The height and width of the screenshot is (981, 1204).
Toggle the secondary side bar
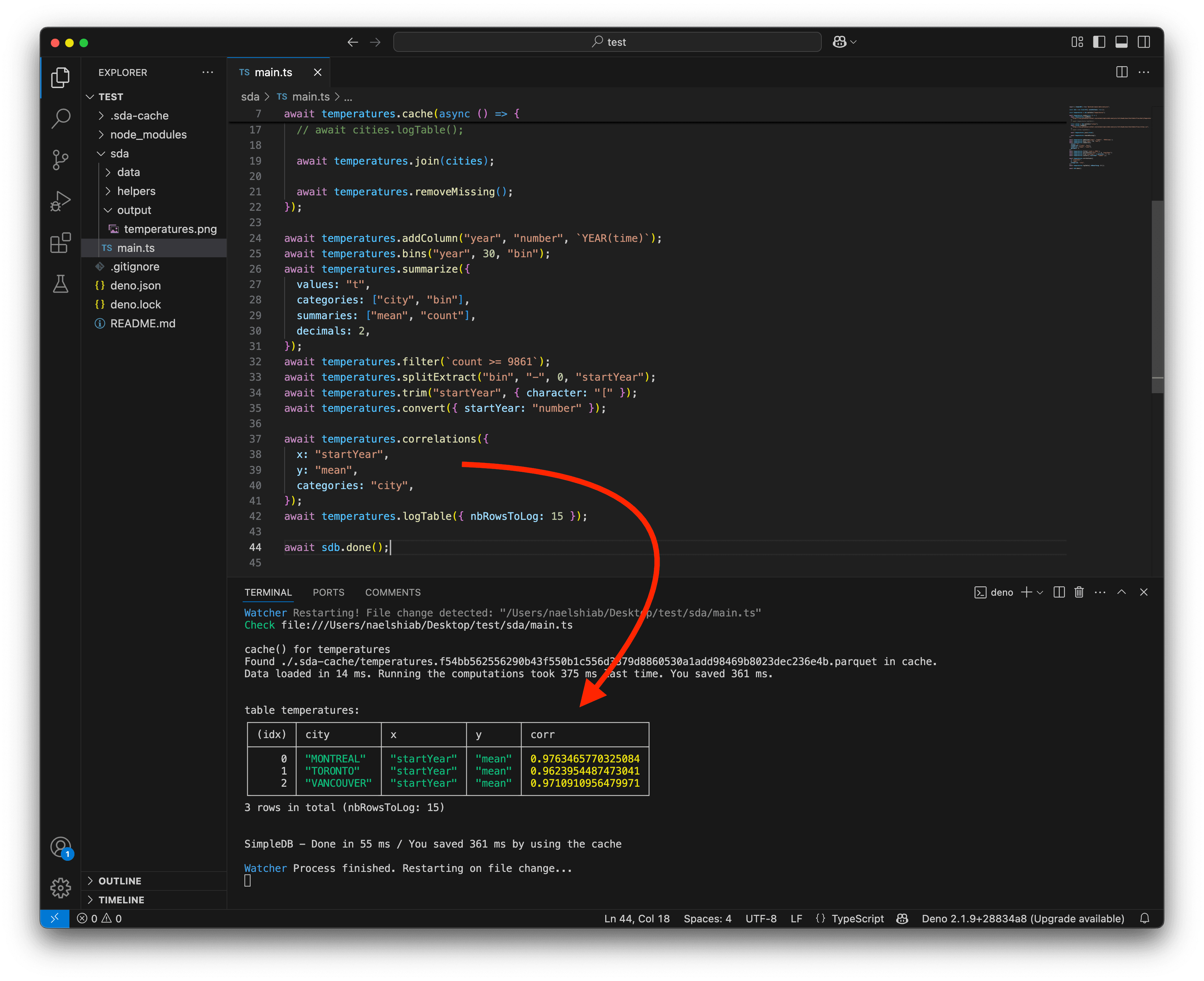coord(1144,42)
